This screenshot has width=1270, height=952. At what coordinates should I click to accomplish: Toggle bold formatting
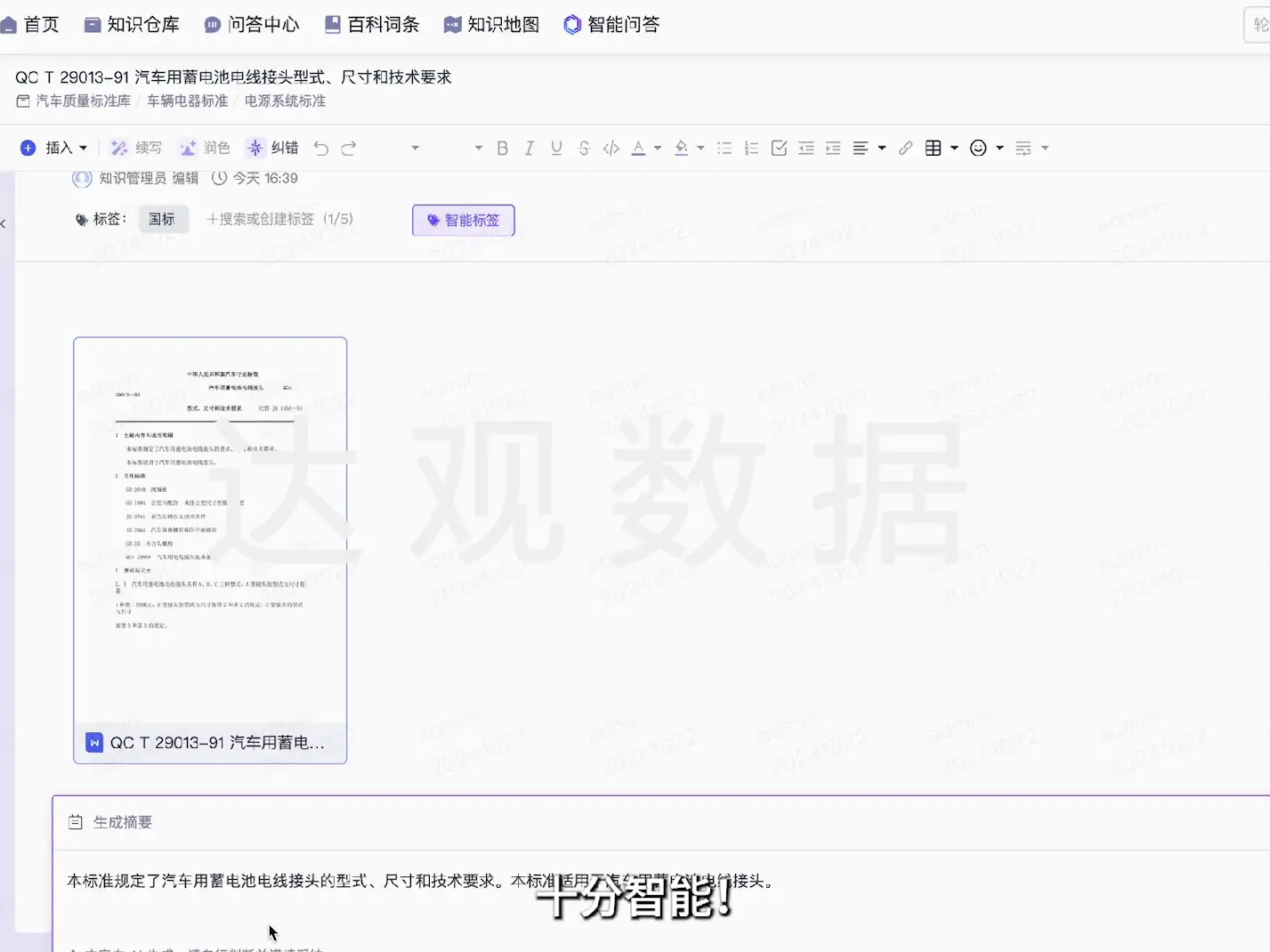pos(502,148)
